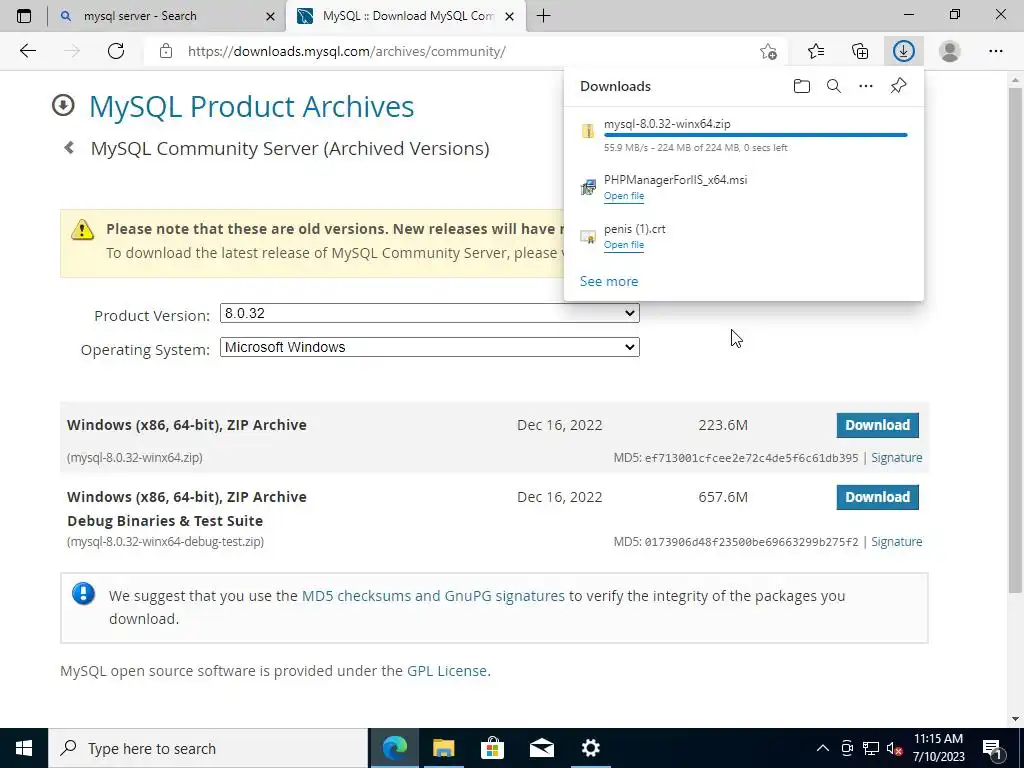The width and height of the screenshot is (1024, 768).
Task: Expand the Operating System dropdown
Action: pos(430,347)
